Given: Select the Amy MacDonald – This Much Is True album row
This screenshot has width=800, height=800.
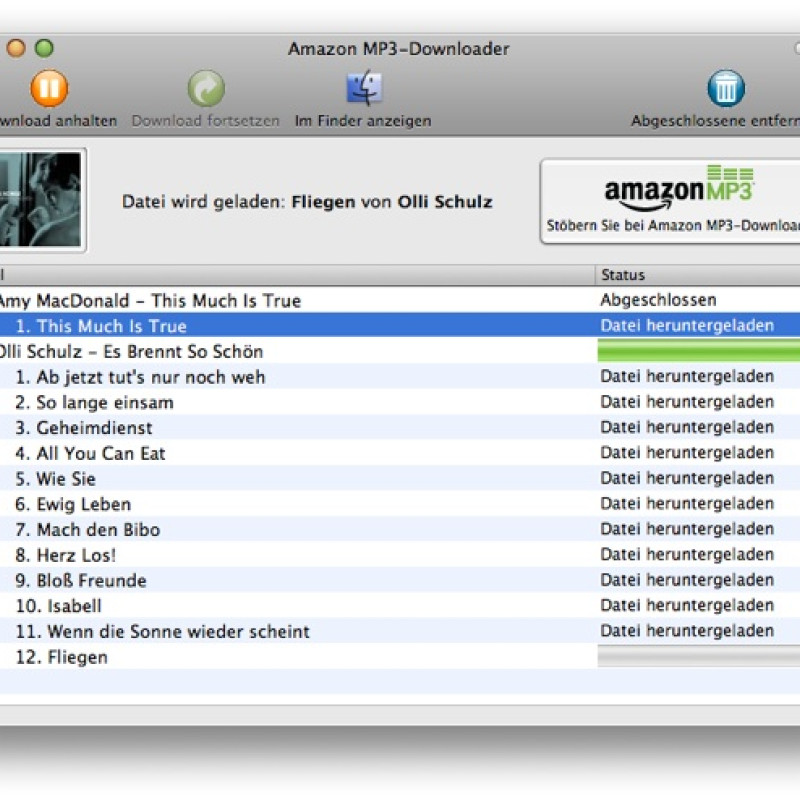Looking at the screenshot, I should point(400,300).
